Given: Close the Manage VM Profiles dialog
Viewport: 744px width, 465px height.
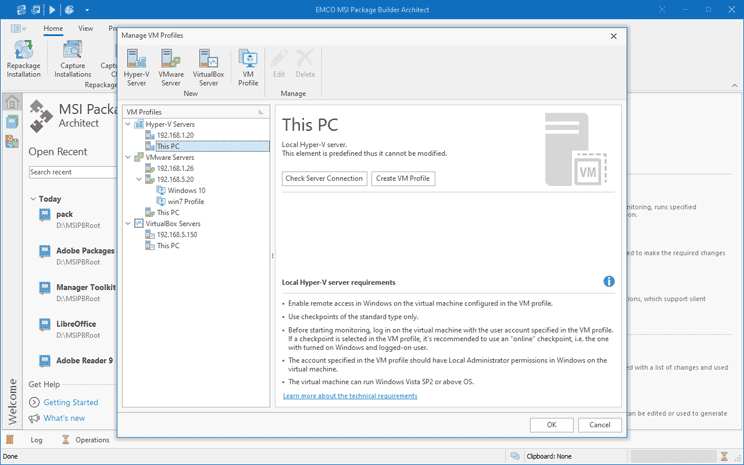Looking at the screenshot, I should coord(614,36).
